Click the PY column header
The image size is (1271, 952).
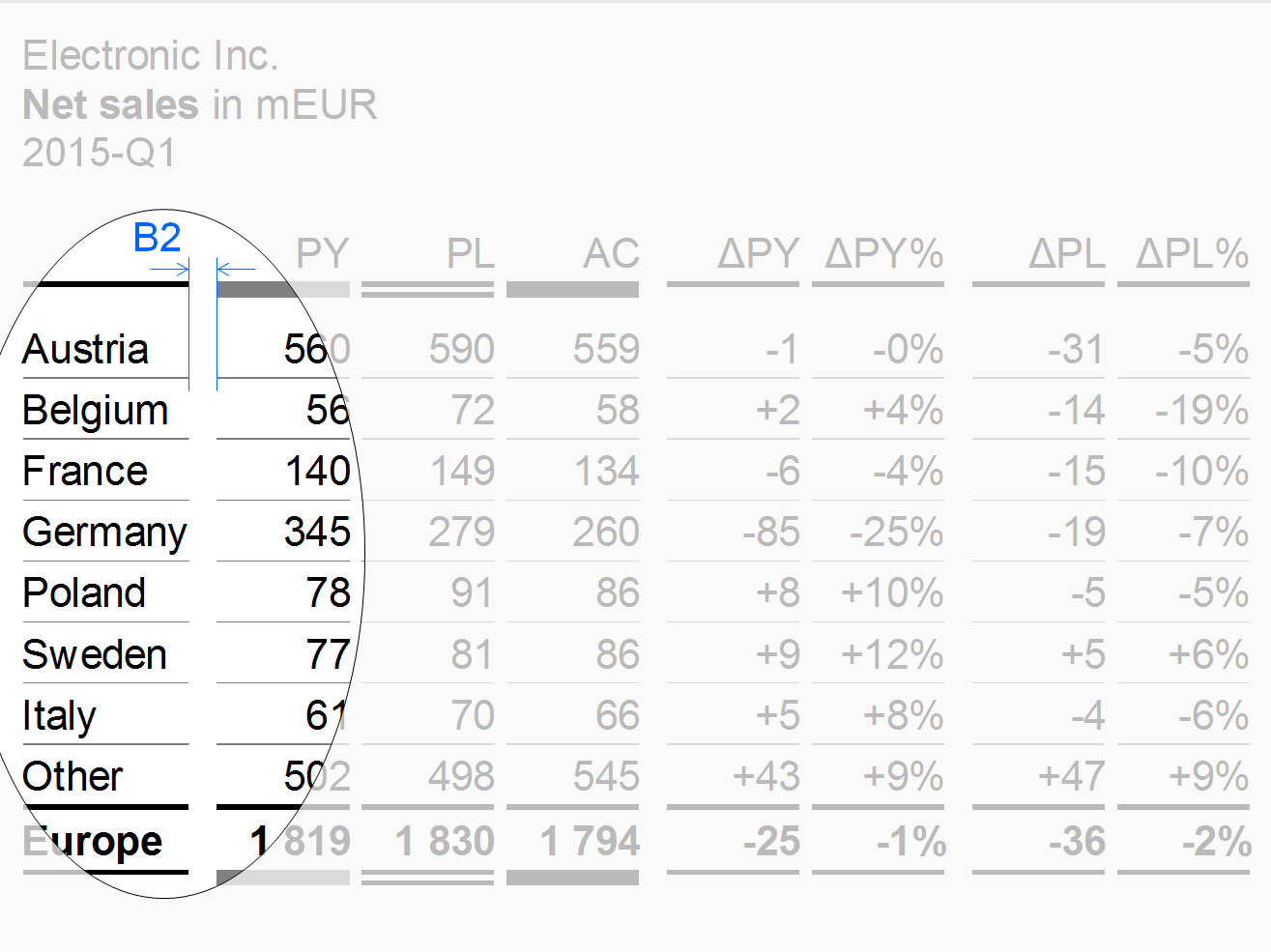click(322, 253)
